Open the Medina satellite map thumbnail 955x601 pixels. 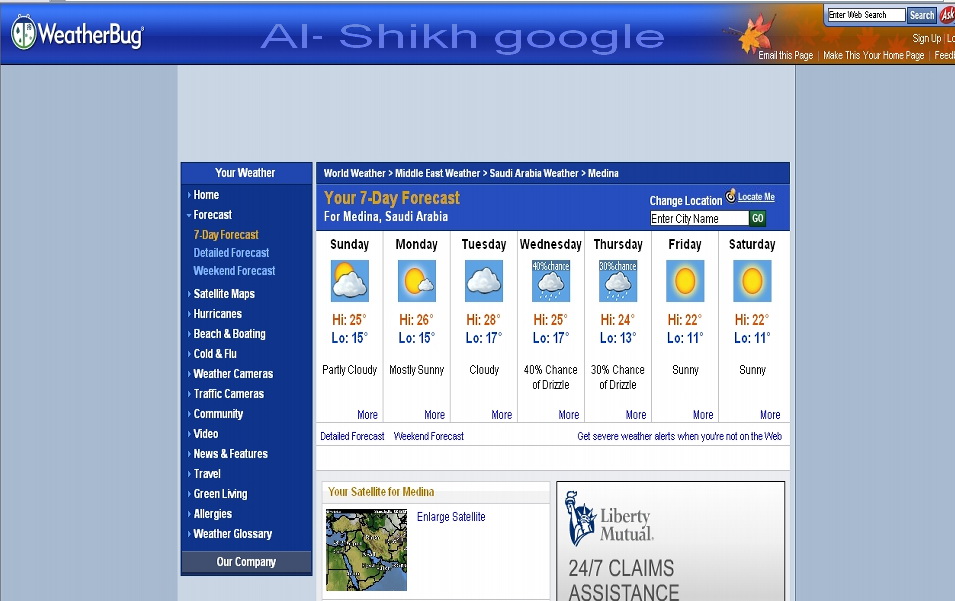(x=366, y=550)
